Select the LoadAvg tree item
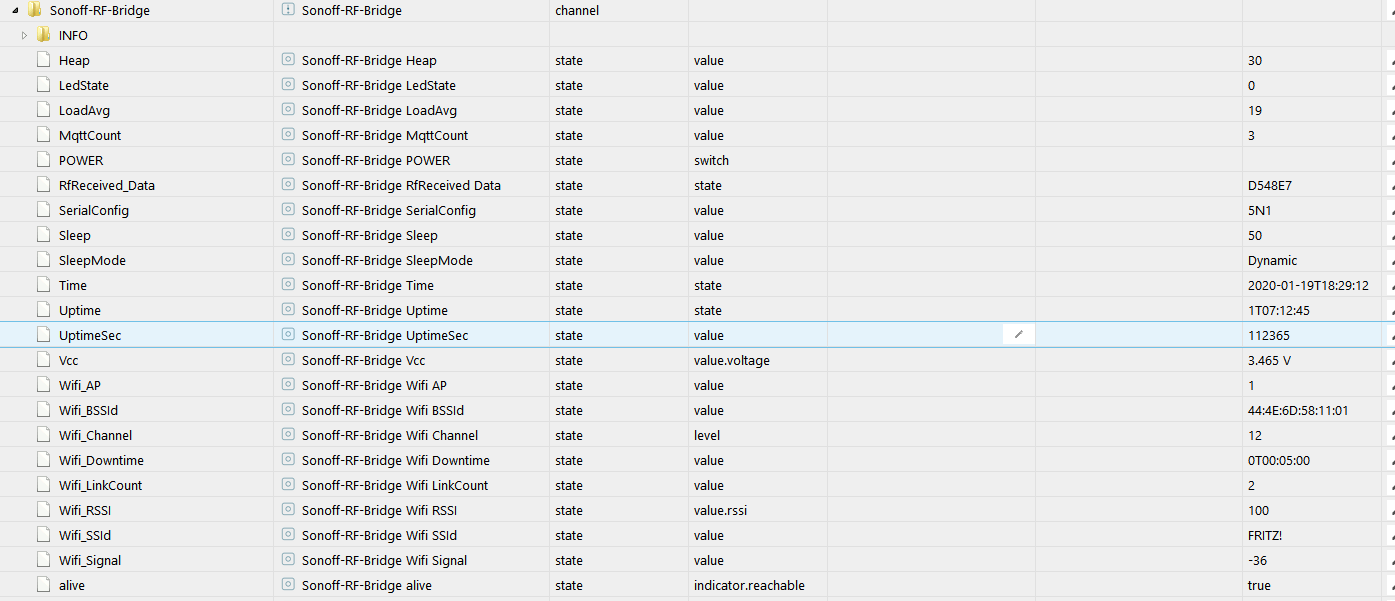The width and height of the screenshot is (1395, 601). [84, 110]
